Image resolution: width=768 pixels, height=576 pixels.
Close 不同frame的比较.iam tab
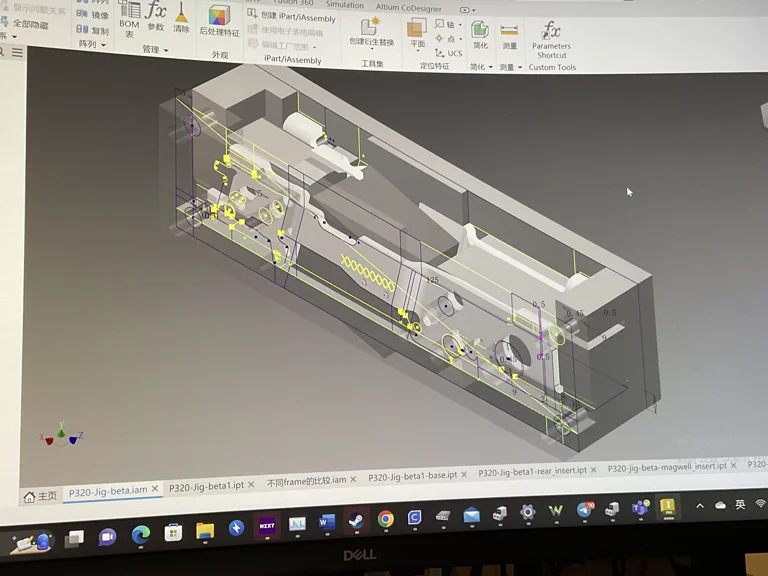[x=353, y=480]
